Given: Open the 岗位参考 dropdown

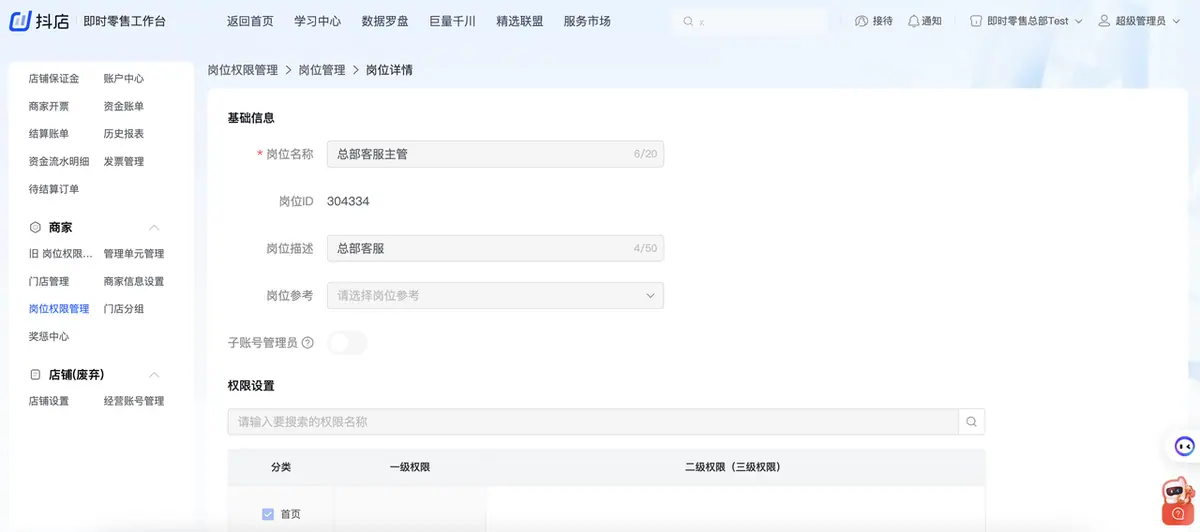Looking at the screenshot, I should pos(495,296).
